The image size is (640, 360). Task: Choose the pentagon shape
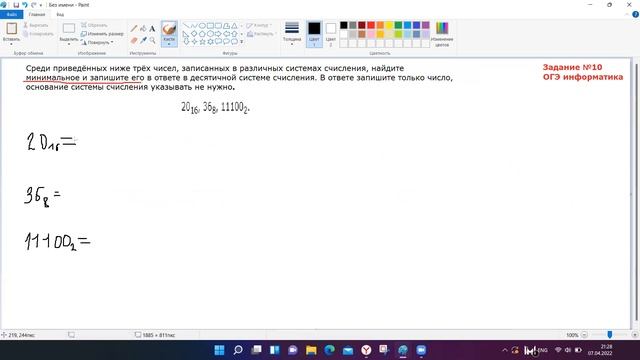[x=202, y=33]
